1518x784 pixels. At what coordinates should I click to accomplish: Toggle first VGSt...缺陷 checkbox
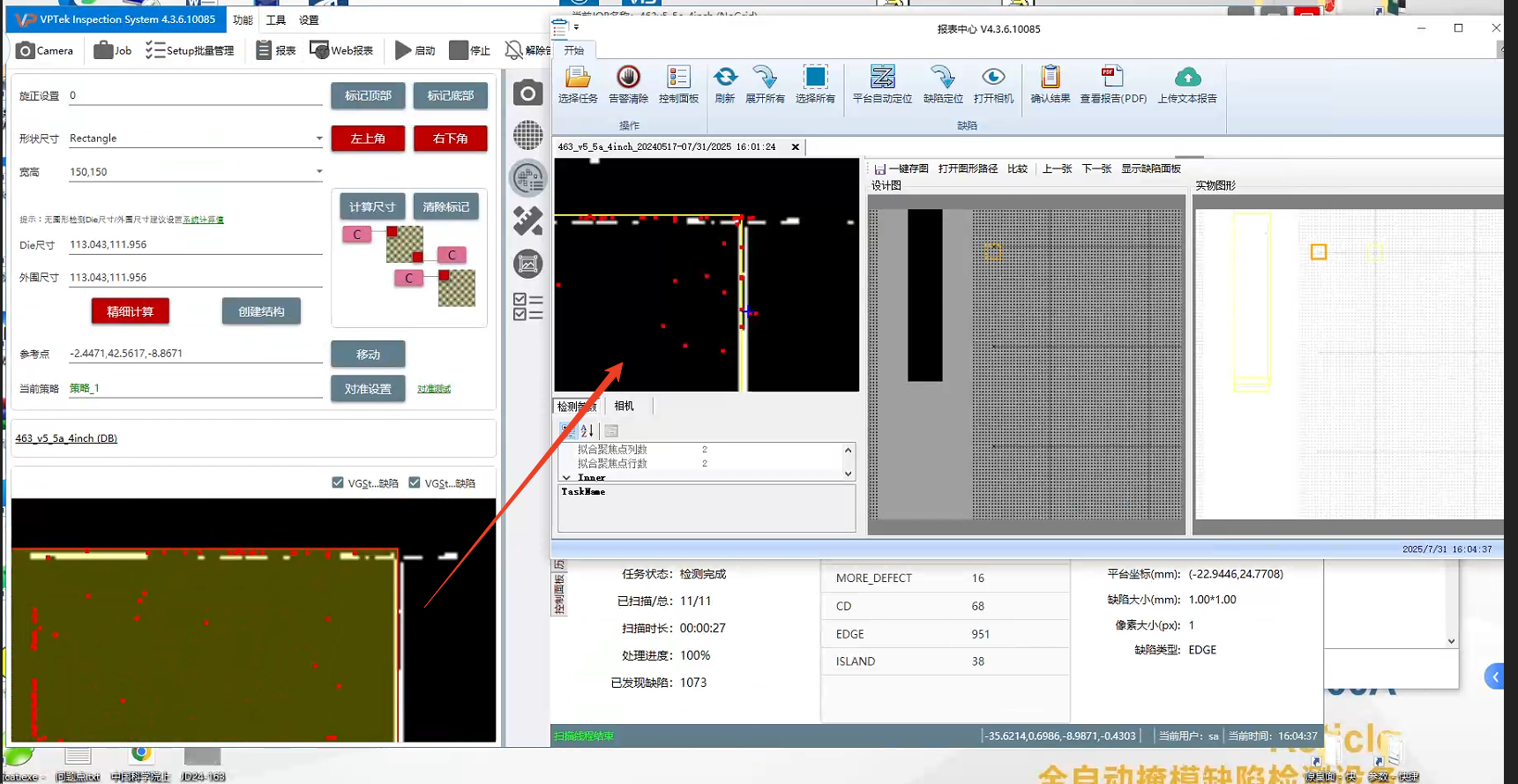point(338,483)
